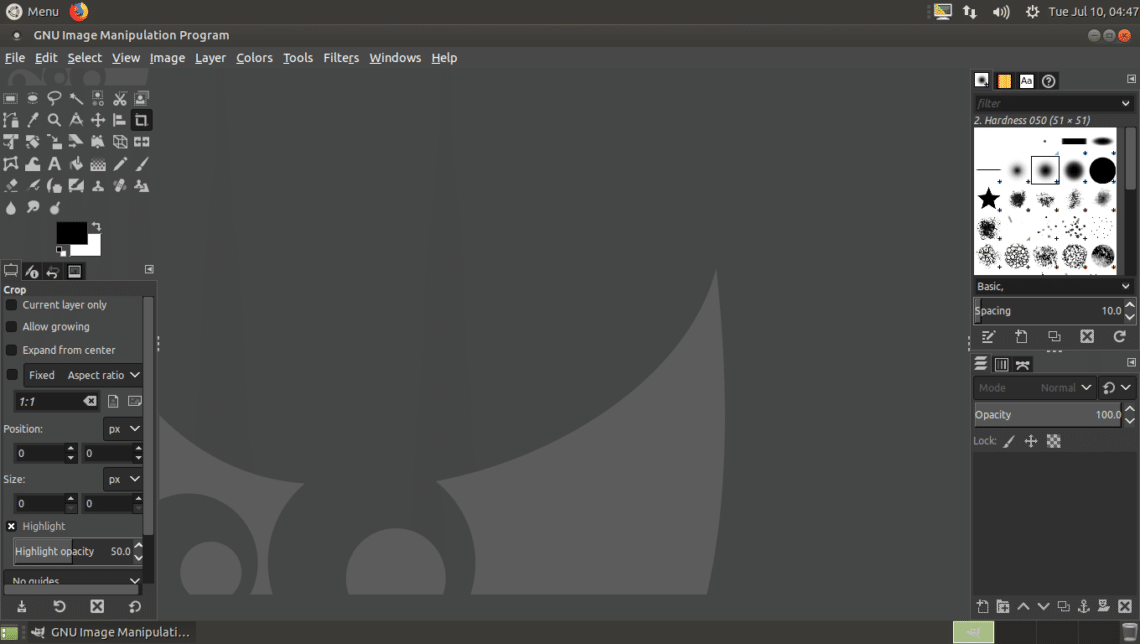Open the File menu

tap(15, 57)
